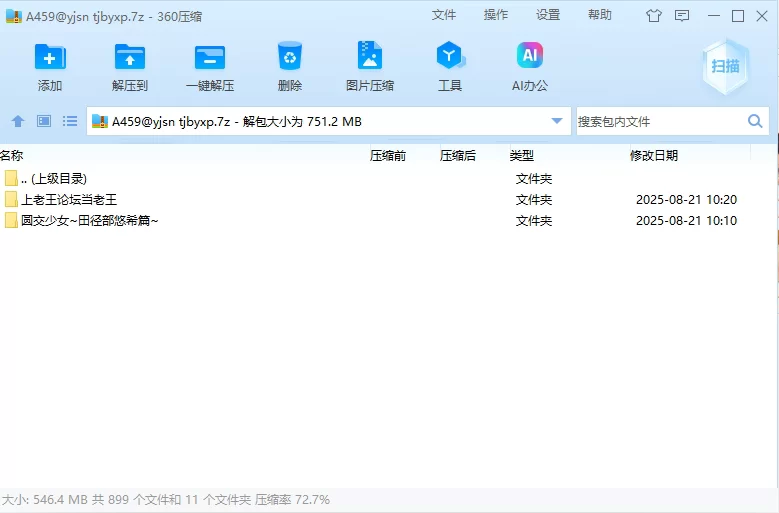Click the 删除 (Delete) trash icon

pyautogui.click(x=290, y=56)
